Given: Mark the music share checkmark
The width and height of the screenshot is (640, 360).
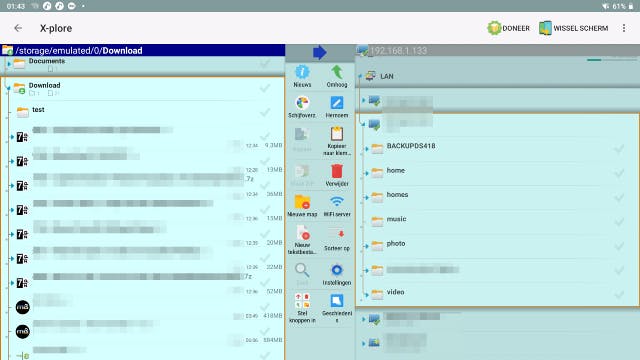Looking at the screenshot, I should pos(619,222).
